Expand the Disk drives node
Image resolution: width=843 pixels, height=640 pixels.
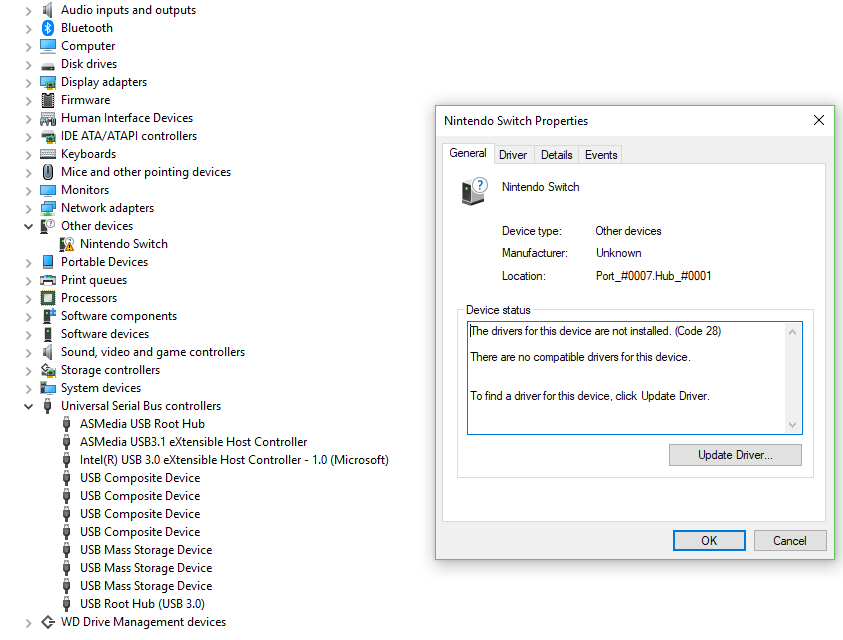coord(28,65)
